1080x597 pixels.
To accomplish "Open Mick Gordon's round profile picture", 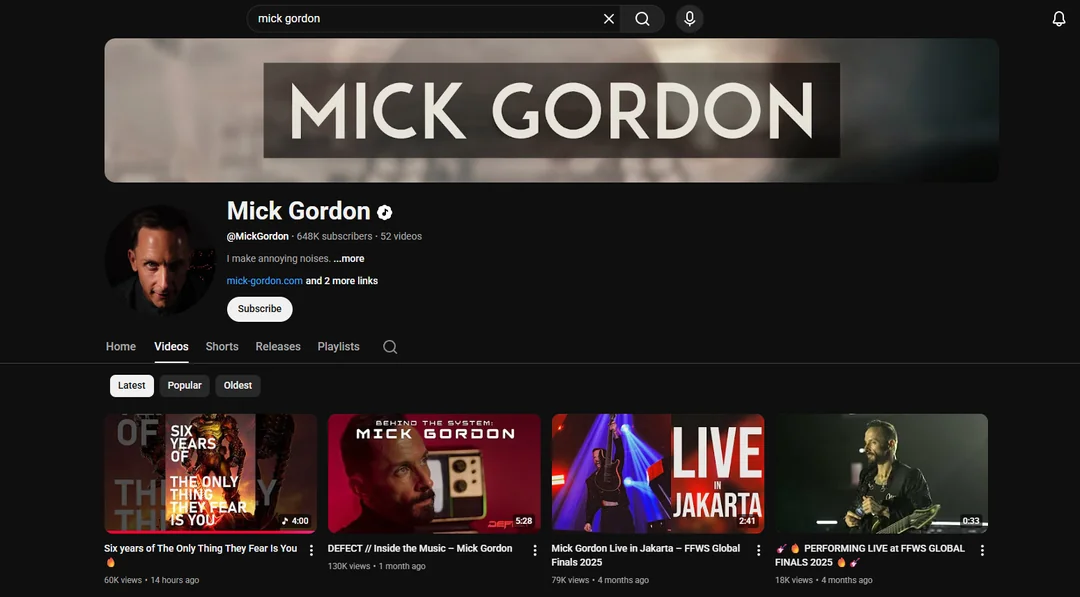I will pos(160,260).
